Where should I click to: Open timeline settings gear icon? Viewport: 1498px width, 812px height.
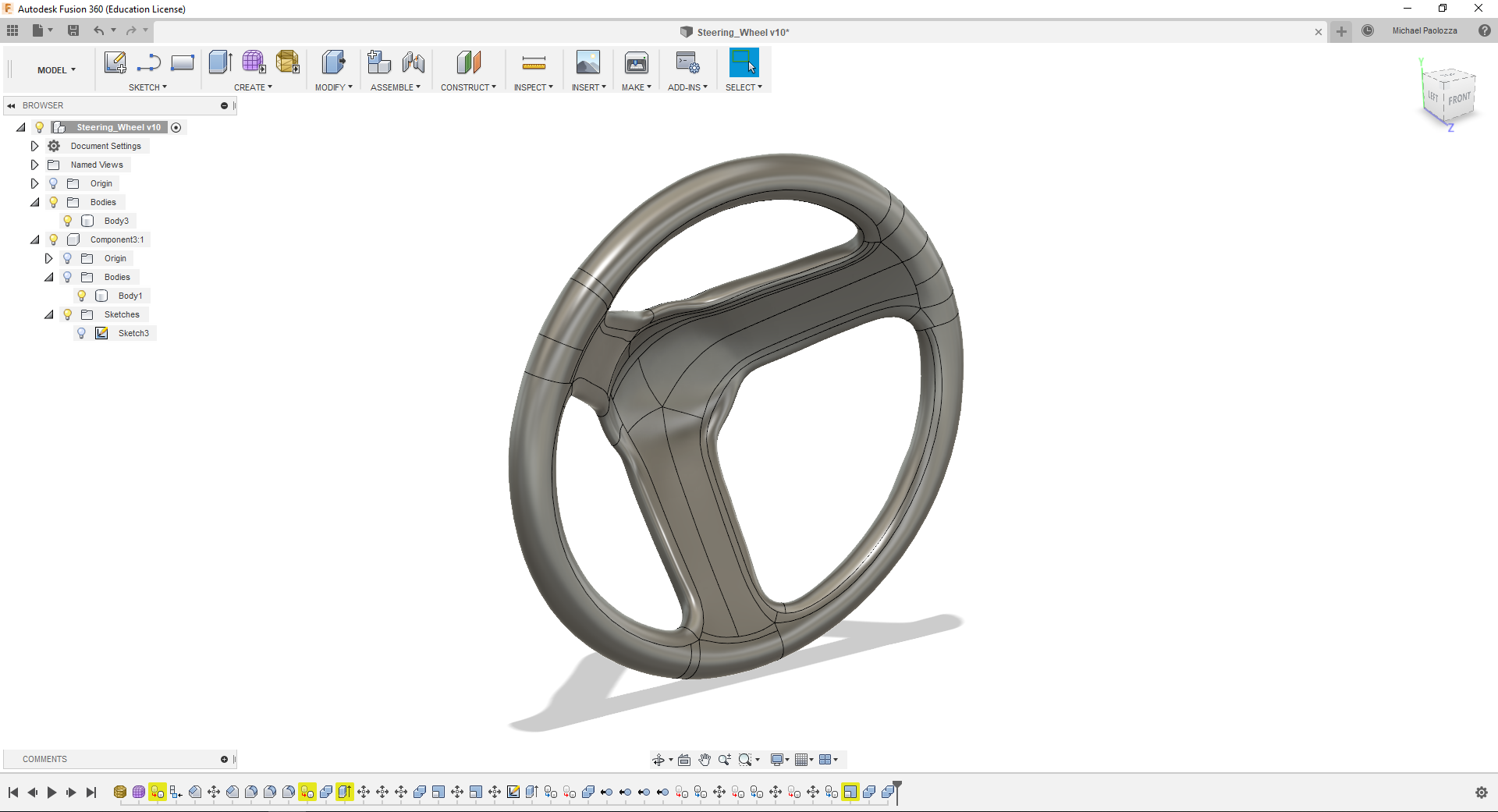1482,792
